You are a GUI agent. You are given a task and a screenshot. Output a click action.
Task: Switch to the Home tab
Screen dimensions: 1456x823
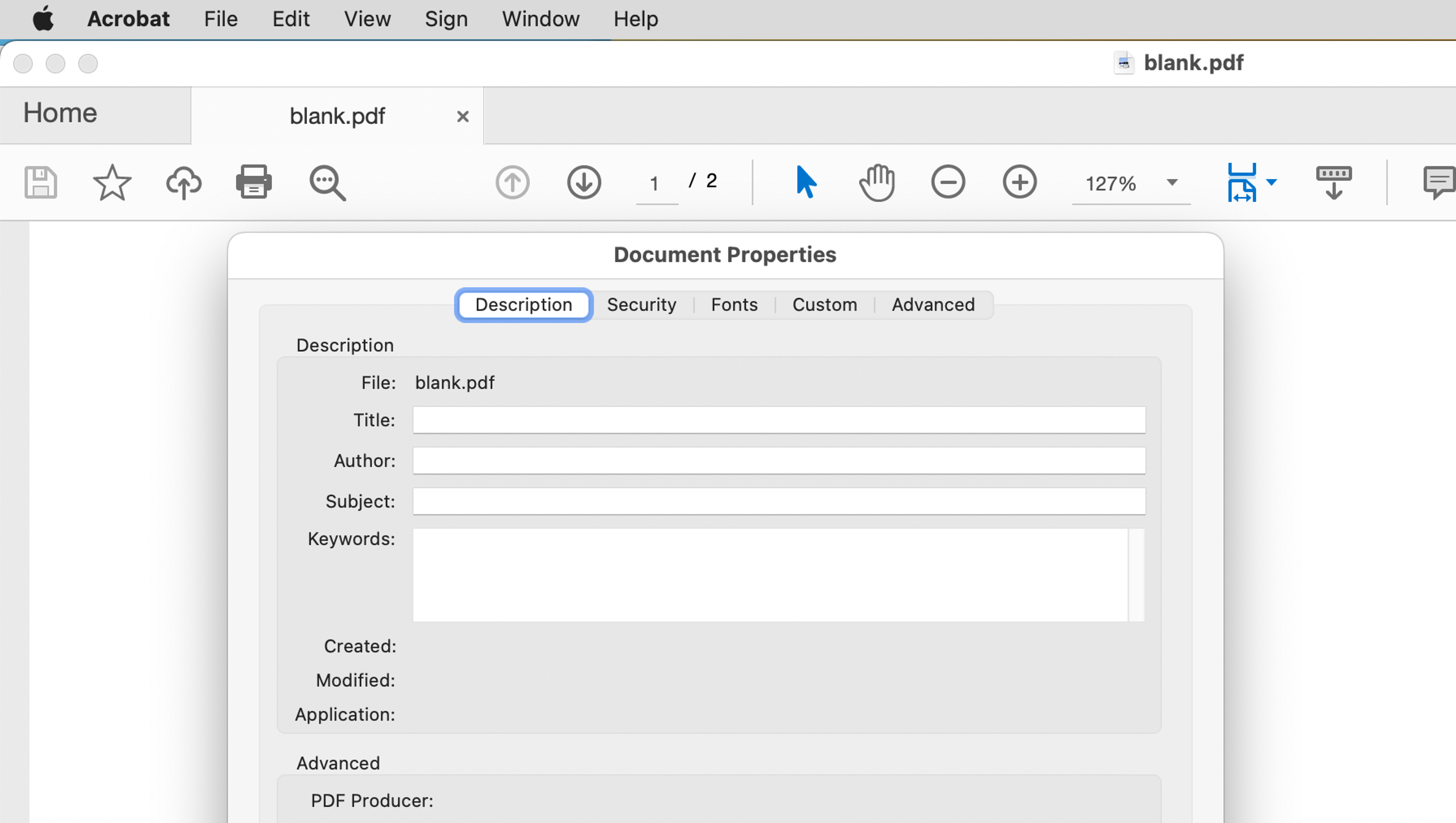click(x=95, y=115)
